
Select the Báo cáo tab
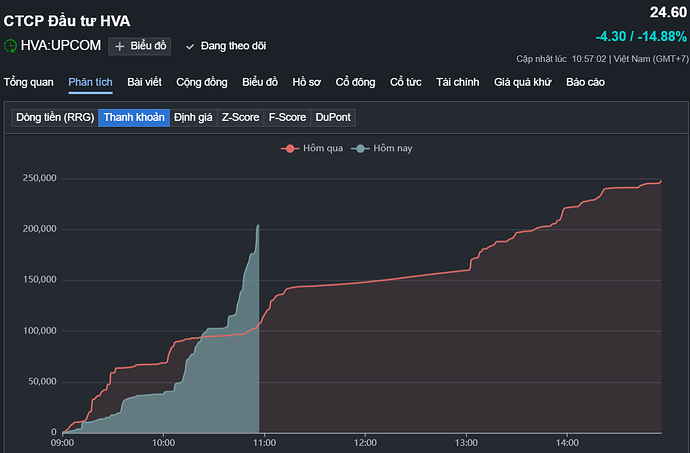(587, 81)
